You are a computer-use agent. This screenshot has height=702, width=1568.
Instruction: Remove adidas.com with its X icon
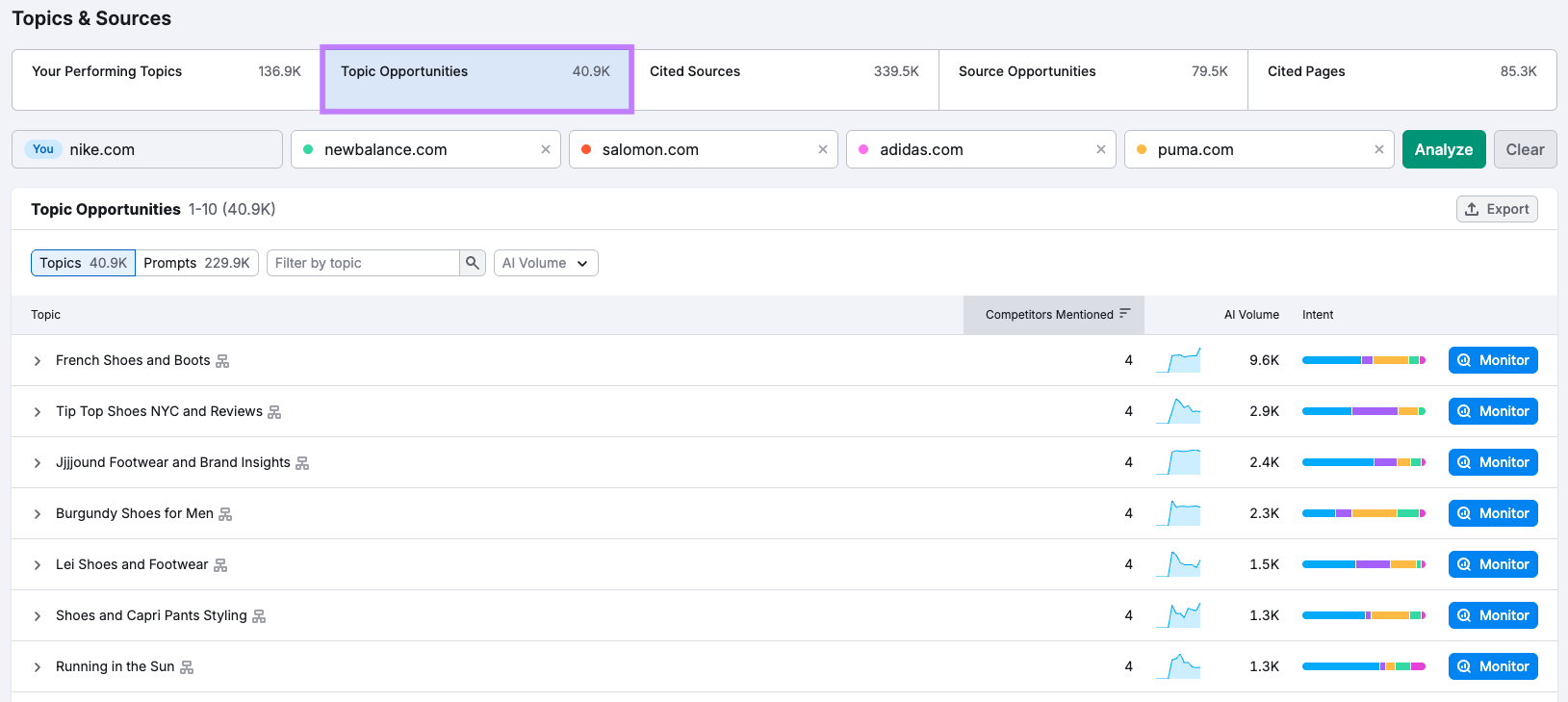1101,149
